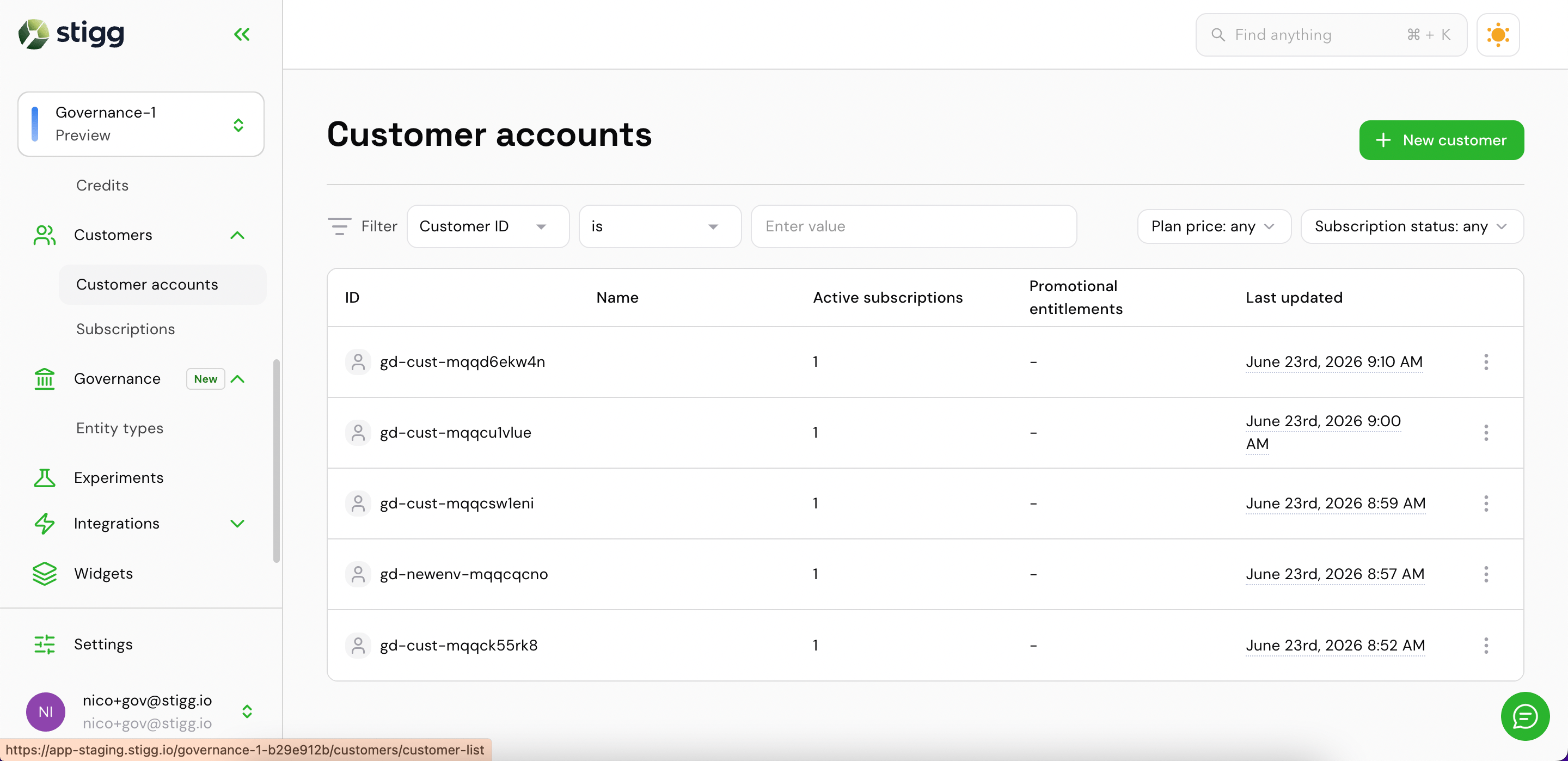Click the ID column header

[x=352, y=297]
